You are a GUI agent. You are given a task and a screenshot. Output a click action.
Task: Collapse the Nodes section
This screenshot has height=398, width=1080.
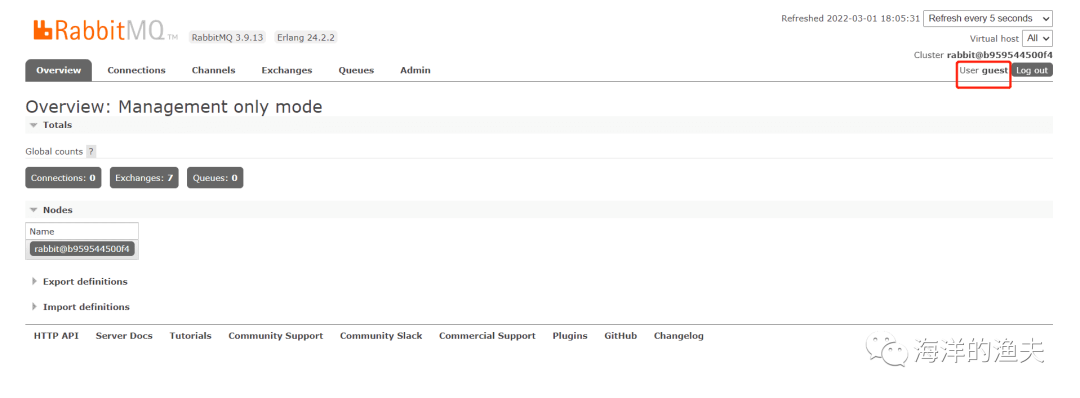(x=51, y=210)
